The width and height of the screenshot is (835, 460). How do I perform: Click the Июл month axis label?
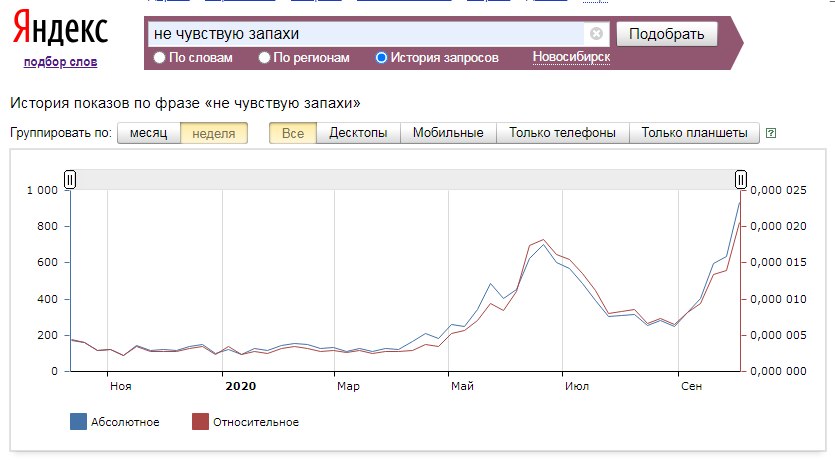tap(577, 387)
